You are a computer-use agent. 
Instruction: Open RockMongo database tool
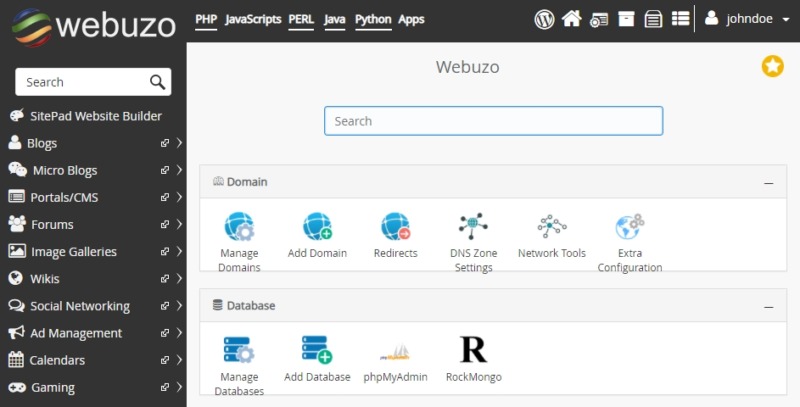coord(473,350)
